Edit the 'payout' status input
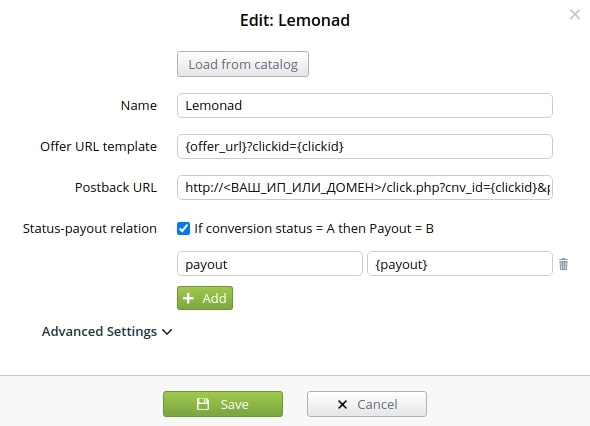 click(x=269, y=264)
